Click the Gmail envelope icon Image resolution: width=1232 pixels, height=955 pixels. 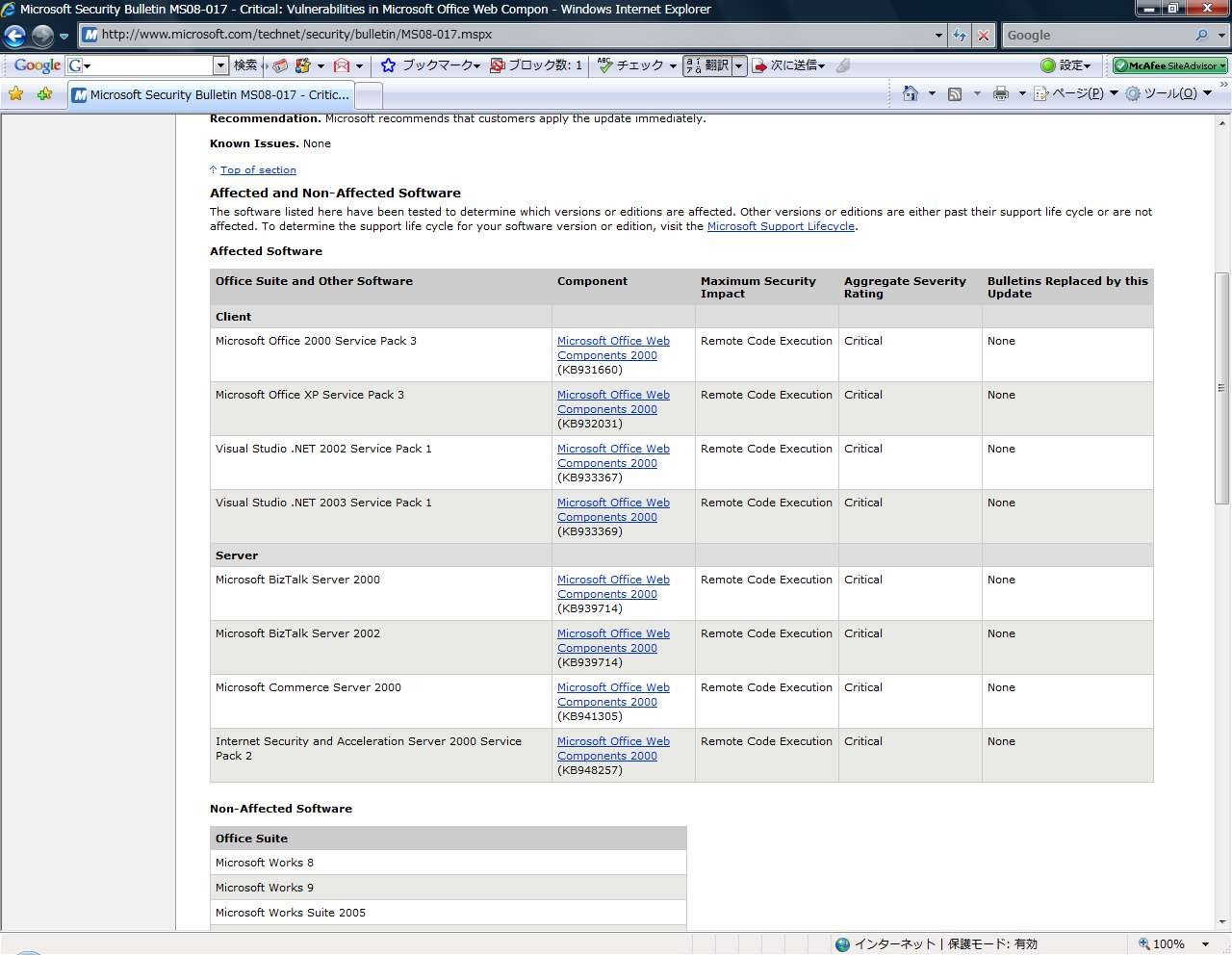point(341,65)
